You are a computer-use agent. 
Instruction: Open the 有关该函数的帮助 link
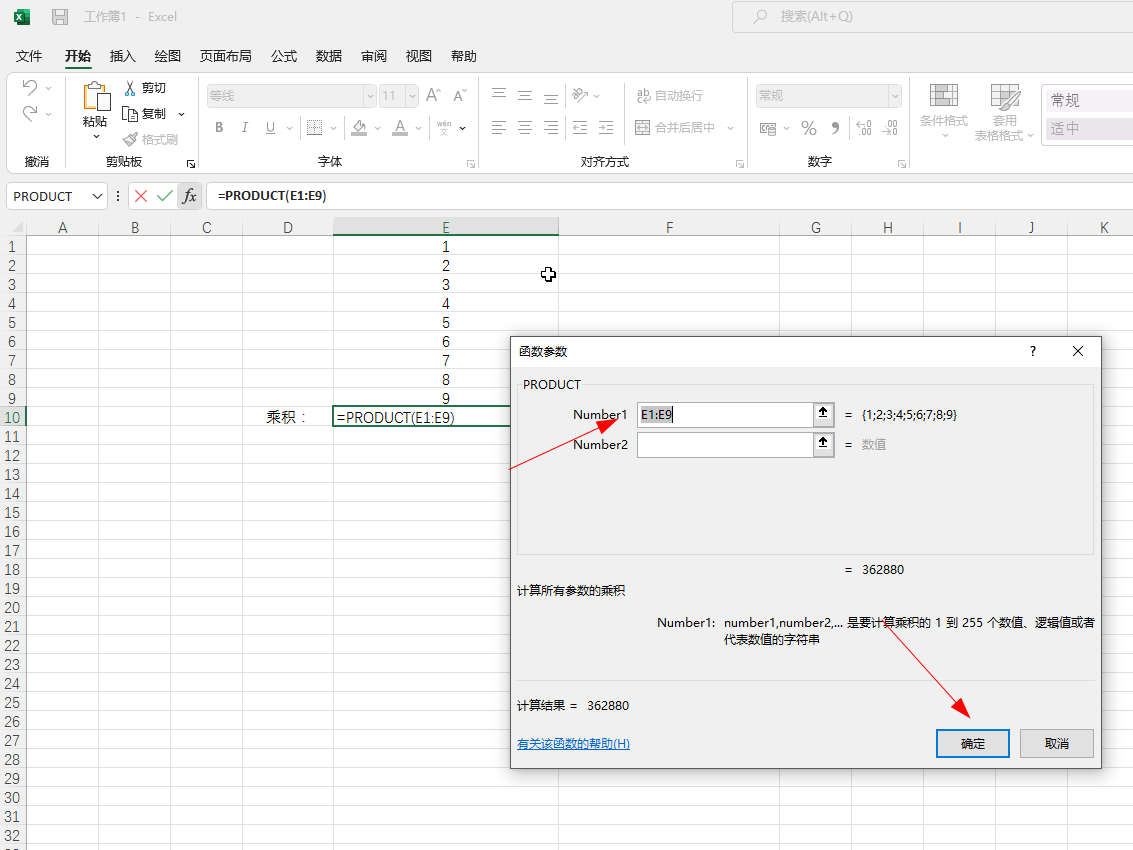coord(573,744)
